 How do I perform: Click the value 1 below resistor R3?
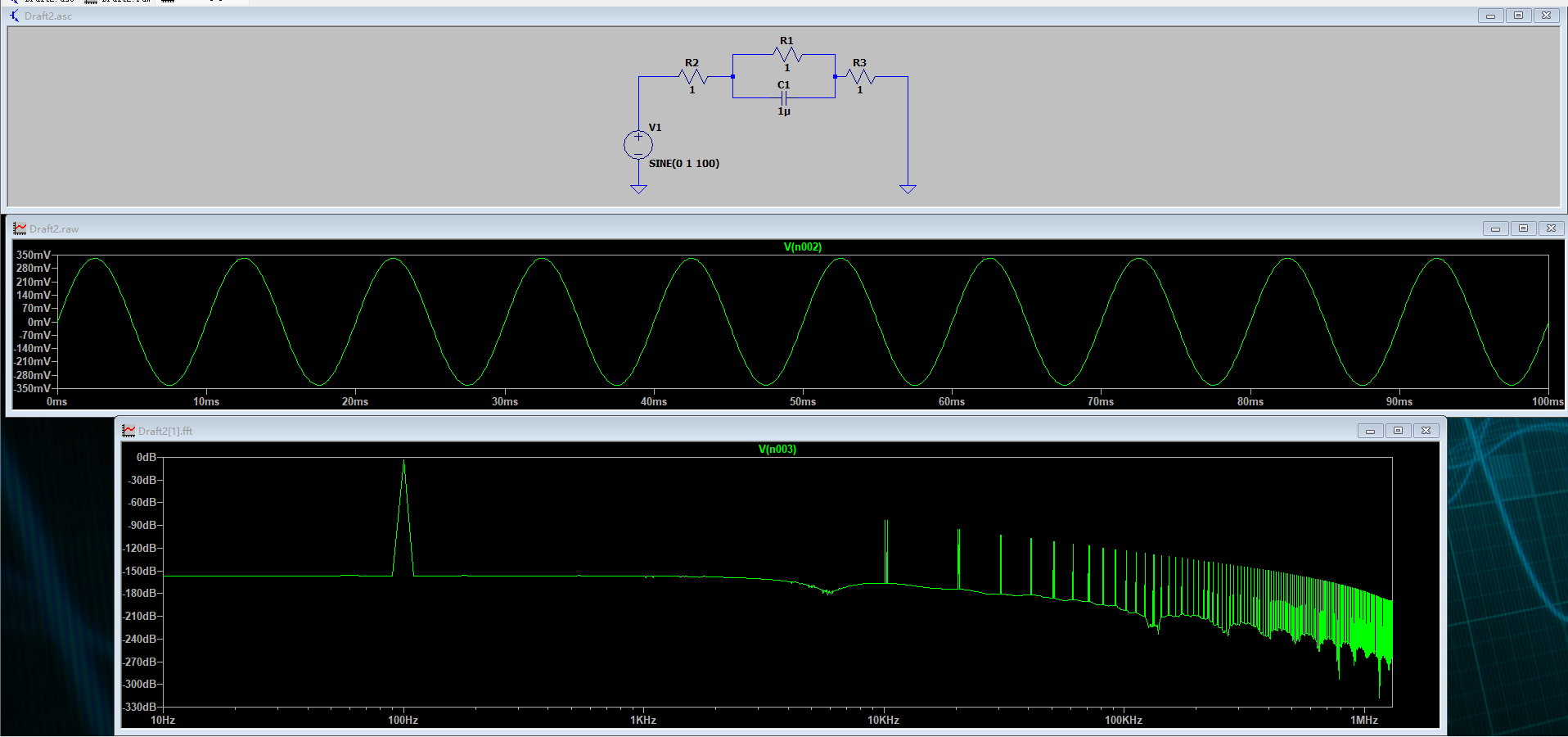click(x=860, y=90)
